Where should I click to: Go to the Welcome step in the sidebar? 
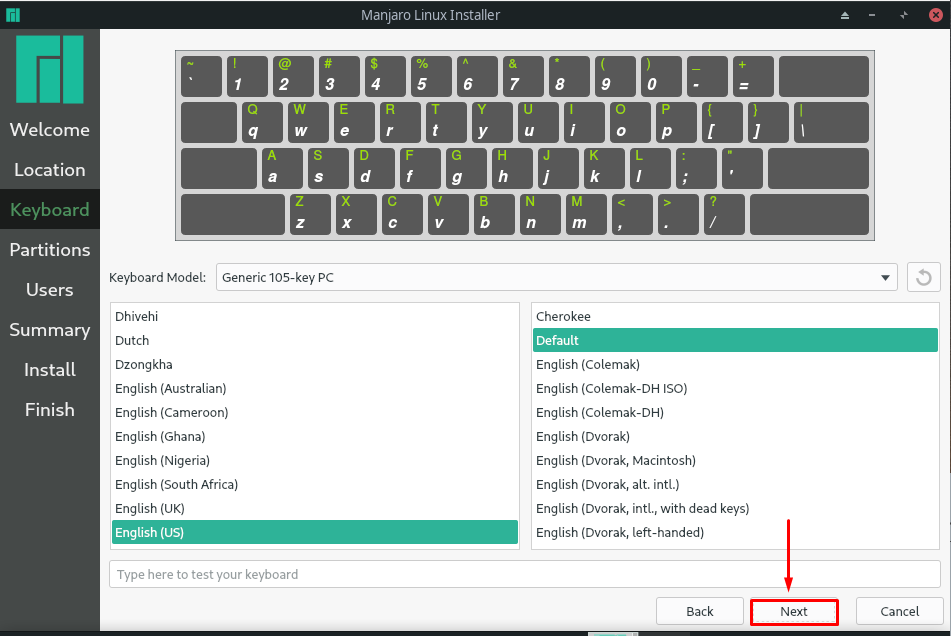tap(50, 130)
